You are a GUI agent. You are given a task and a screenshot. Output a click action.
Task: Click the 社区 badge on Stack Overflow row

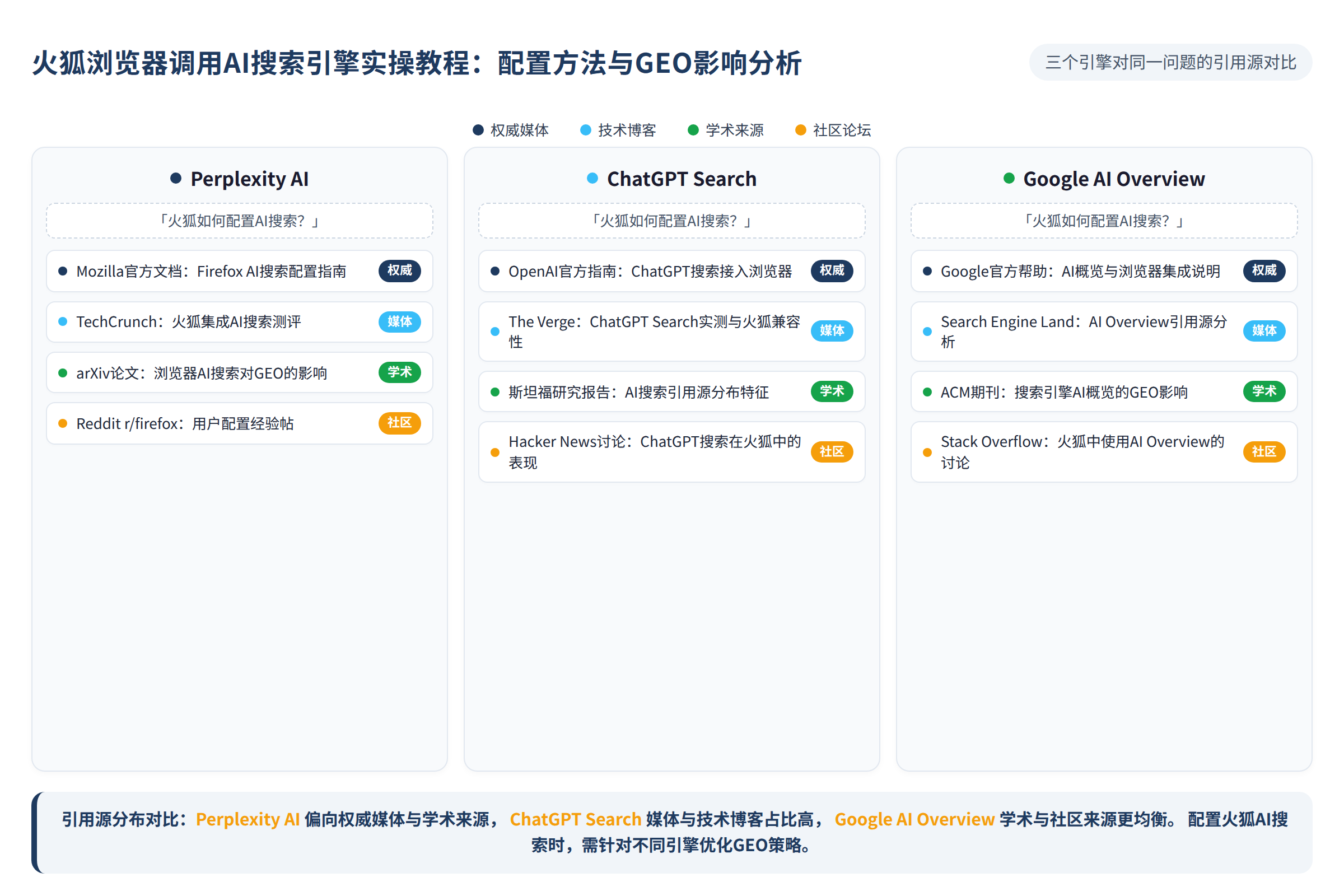[x=1264, y=452]
